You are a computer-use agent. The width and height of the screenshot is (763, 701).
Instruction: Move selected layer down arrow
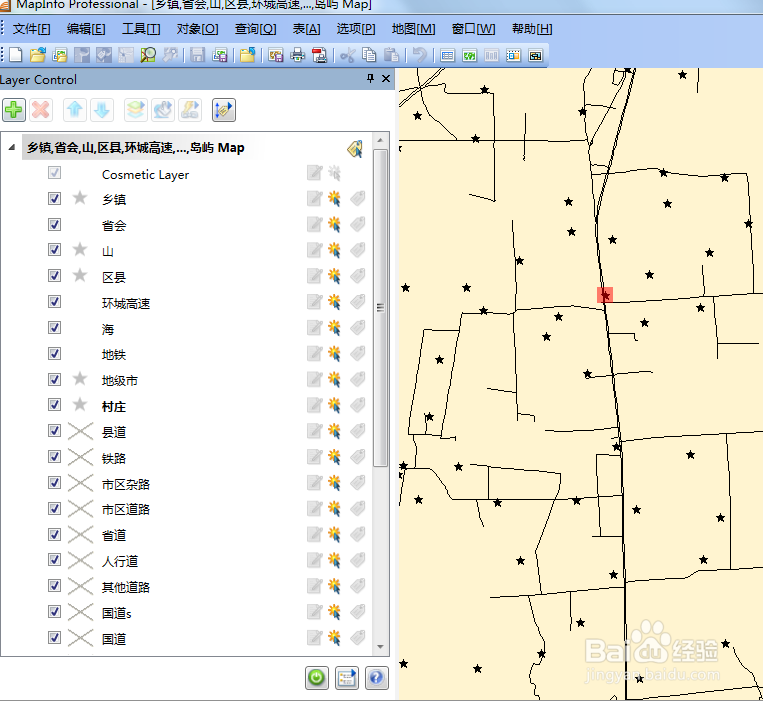pyautogui.click(x=102, y=110)
